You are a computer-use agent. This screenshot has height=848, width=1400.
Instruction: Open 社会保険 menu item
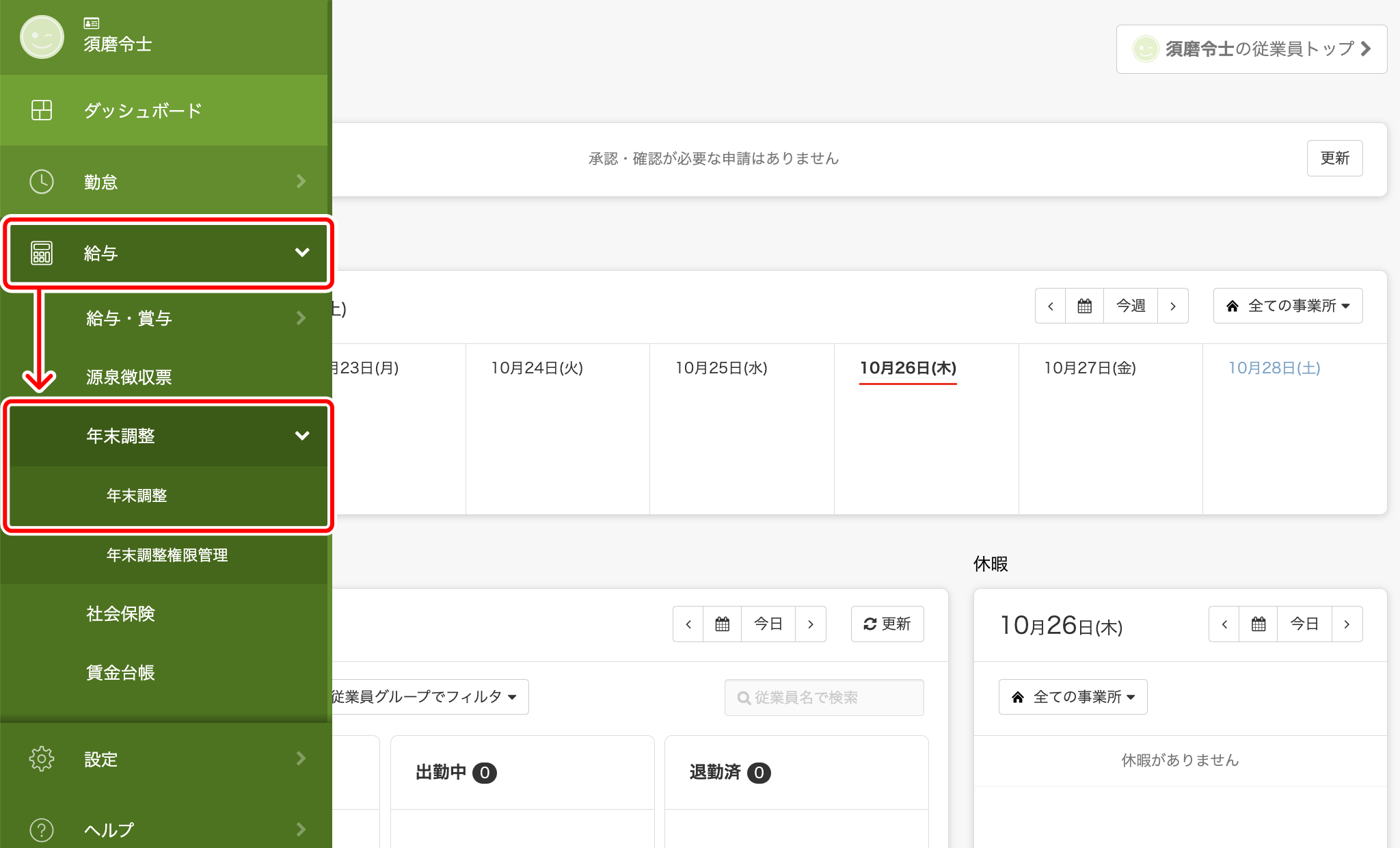tap(164, 613)
